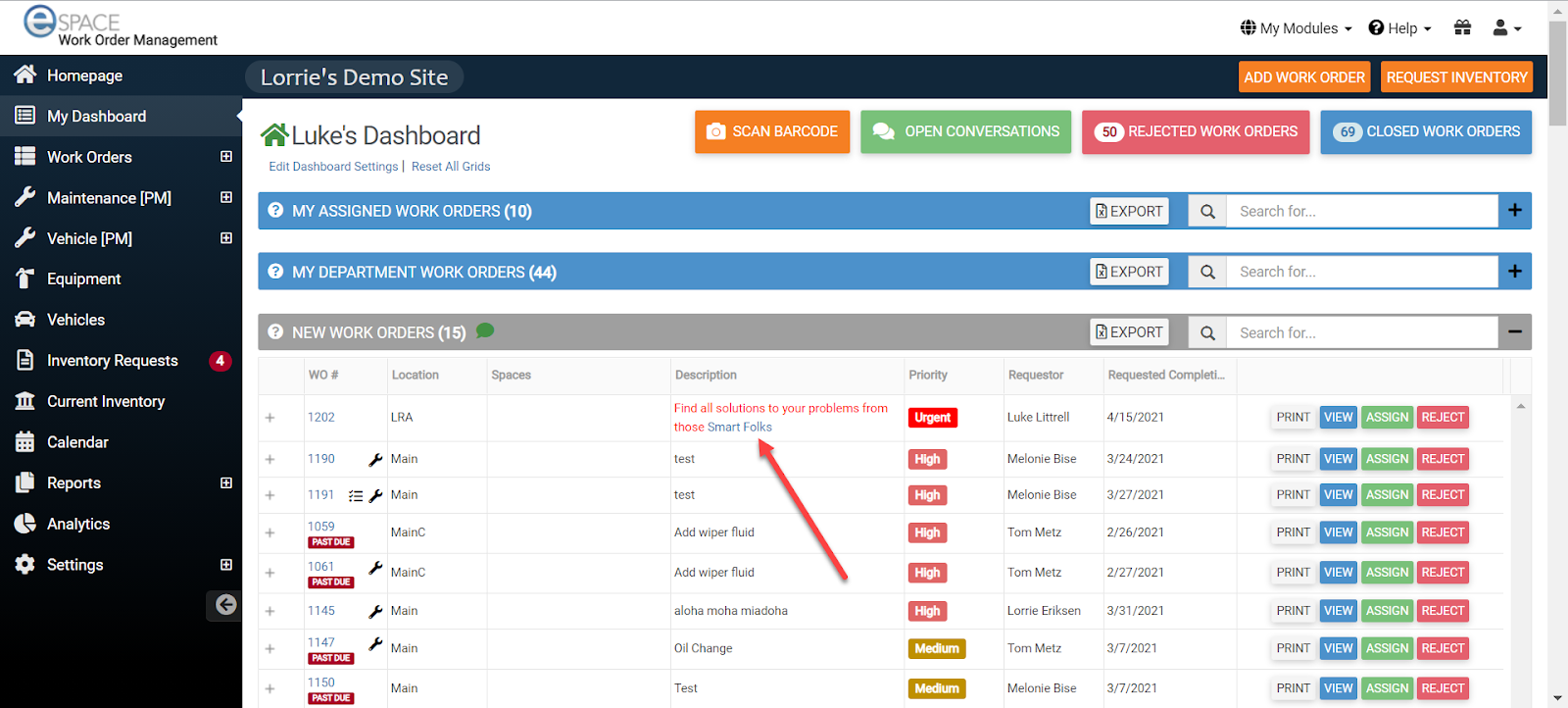
Task: Click the search magnifier in My Department Work Orders
Action: [1207, 272]
